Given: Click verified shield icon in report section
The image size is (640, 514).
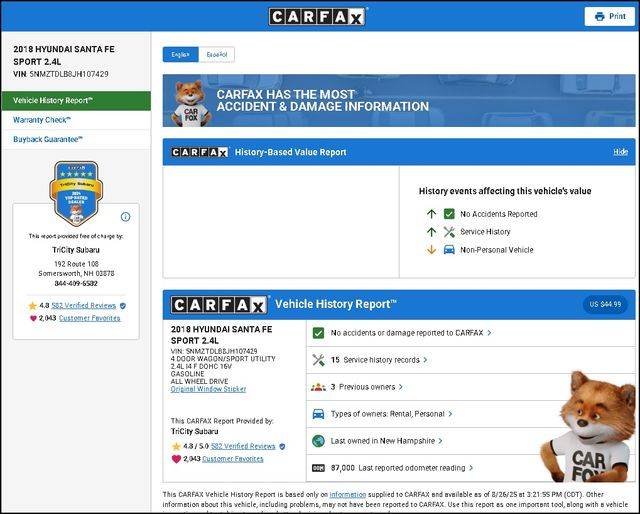Looking at the screenshot, I should coord(282,446).
